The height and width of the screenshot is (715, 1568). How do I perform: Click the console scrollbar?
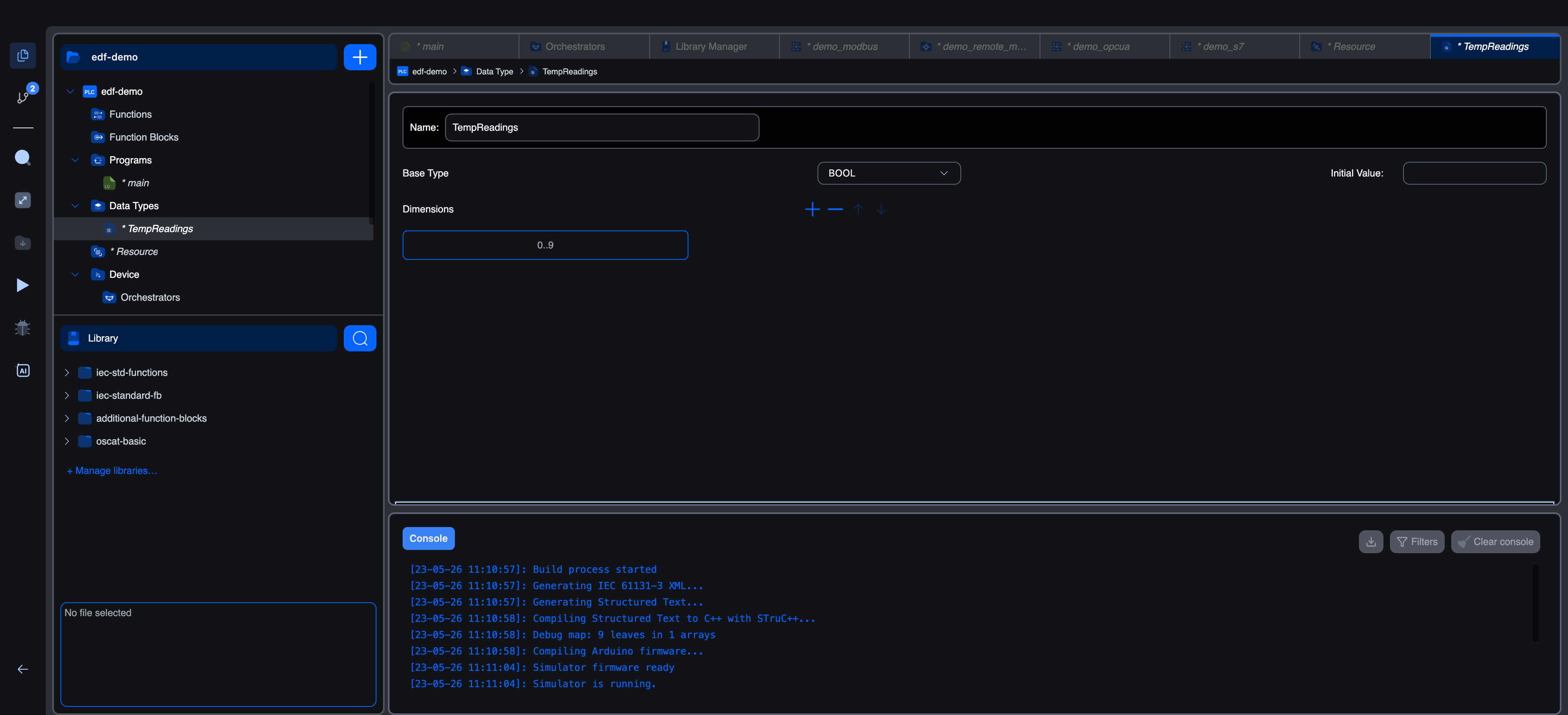(1535, 603)
